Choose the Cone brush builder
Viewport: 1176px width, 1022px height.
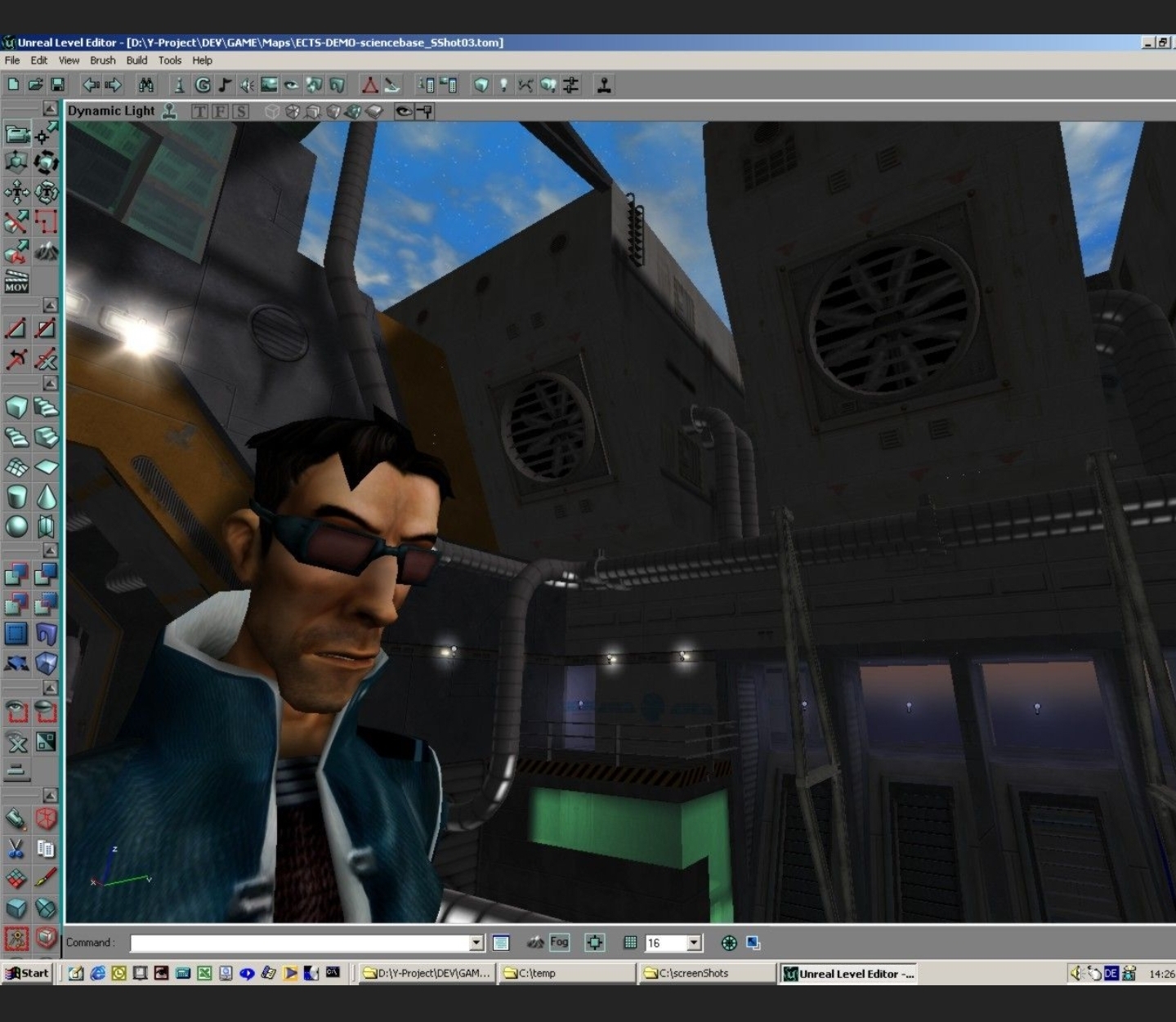46,497
